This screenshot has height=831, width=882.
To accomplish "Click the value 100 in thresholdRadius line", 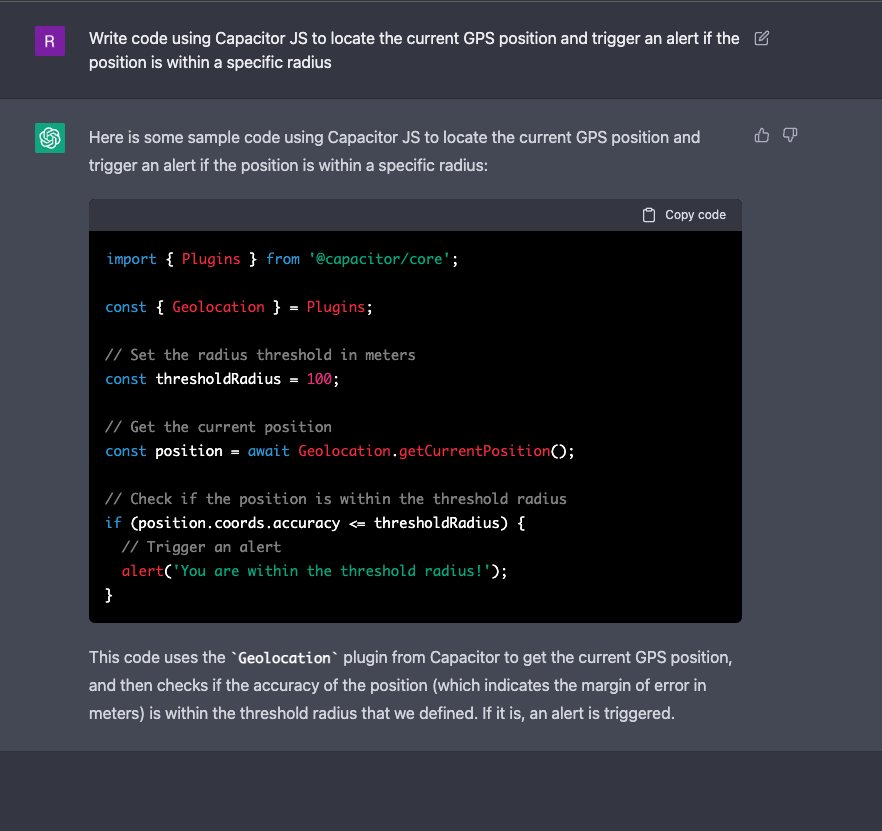I will (x=319, y=379).
